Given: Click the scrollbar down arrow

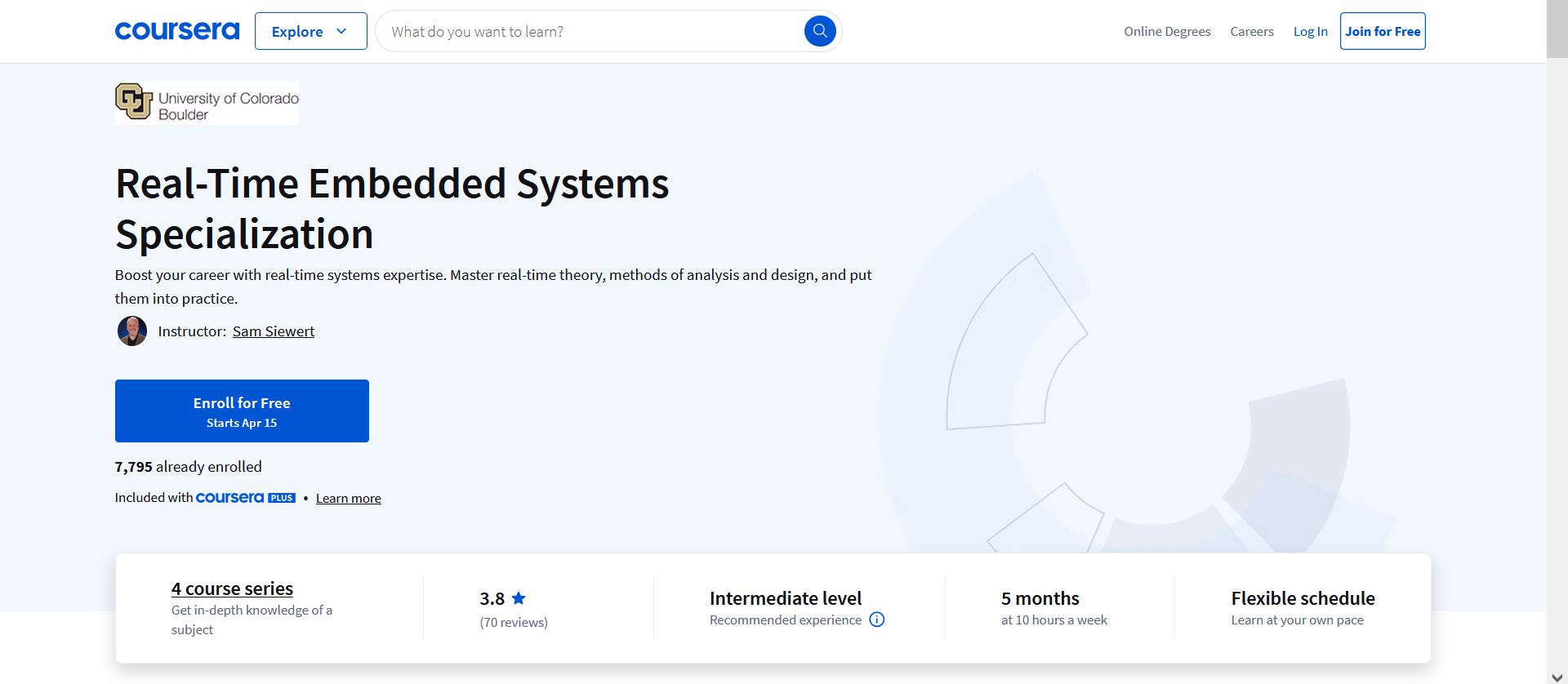Looking at the screenshot, I should [1557, 677].
